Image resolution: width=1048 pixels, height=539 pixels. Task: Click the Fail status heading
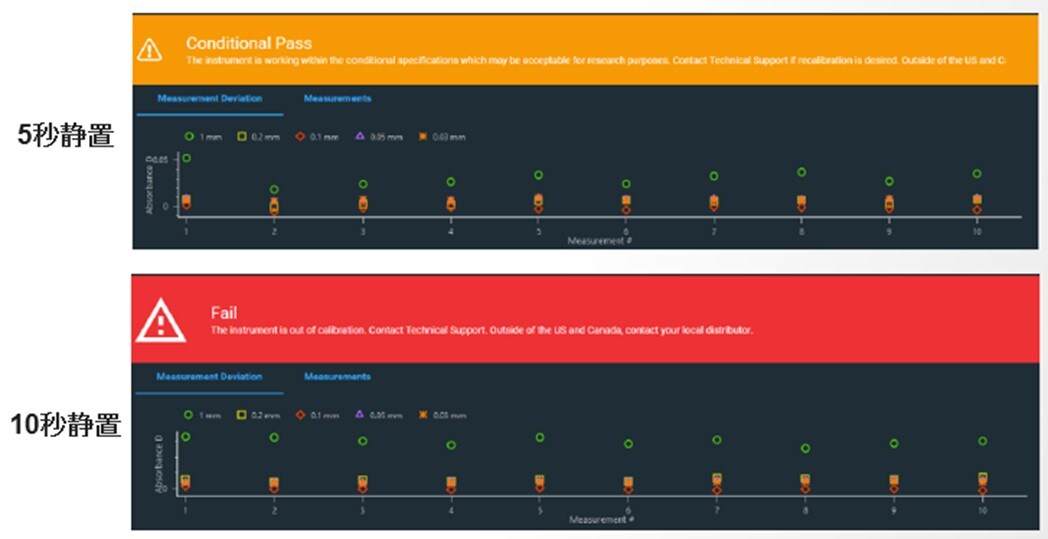[223, 313]
